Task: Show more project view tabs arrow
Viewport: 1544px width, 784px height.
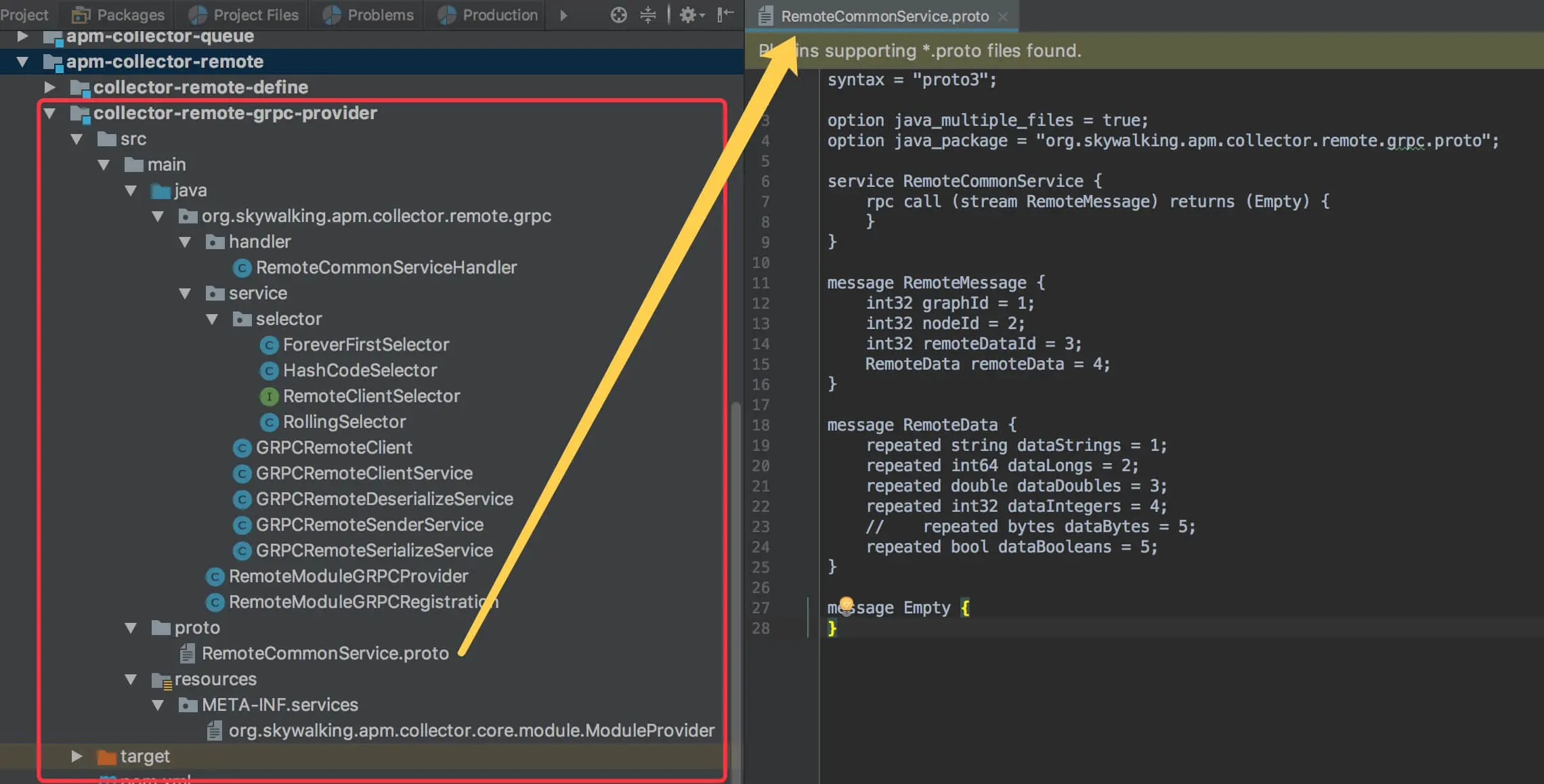Action: pos(563,15)
